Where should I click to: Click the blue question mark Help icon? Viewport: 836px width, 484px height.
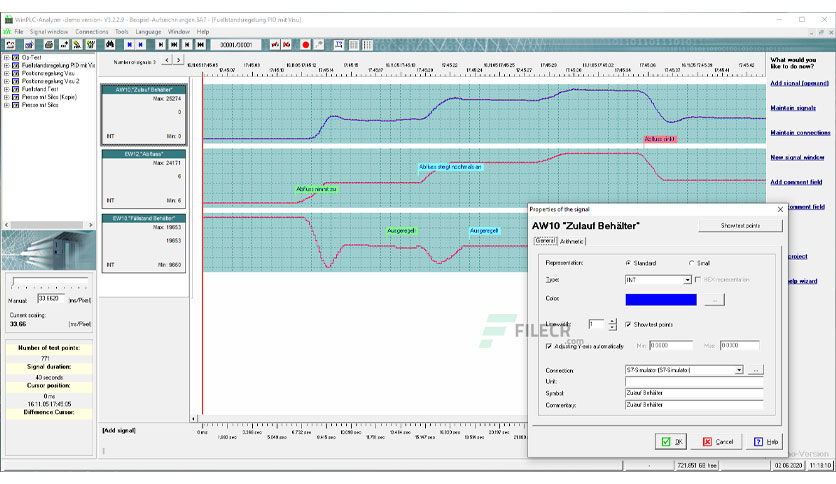coord(758,441)
